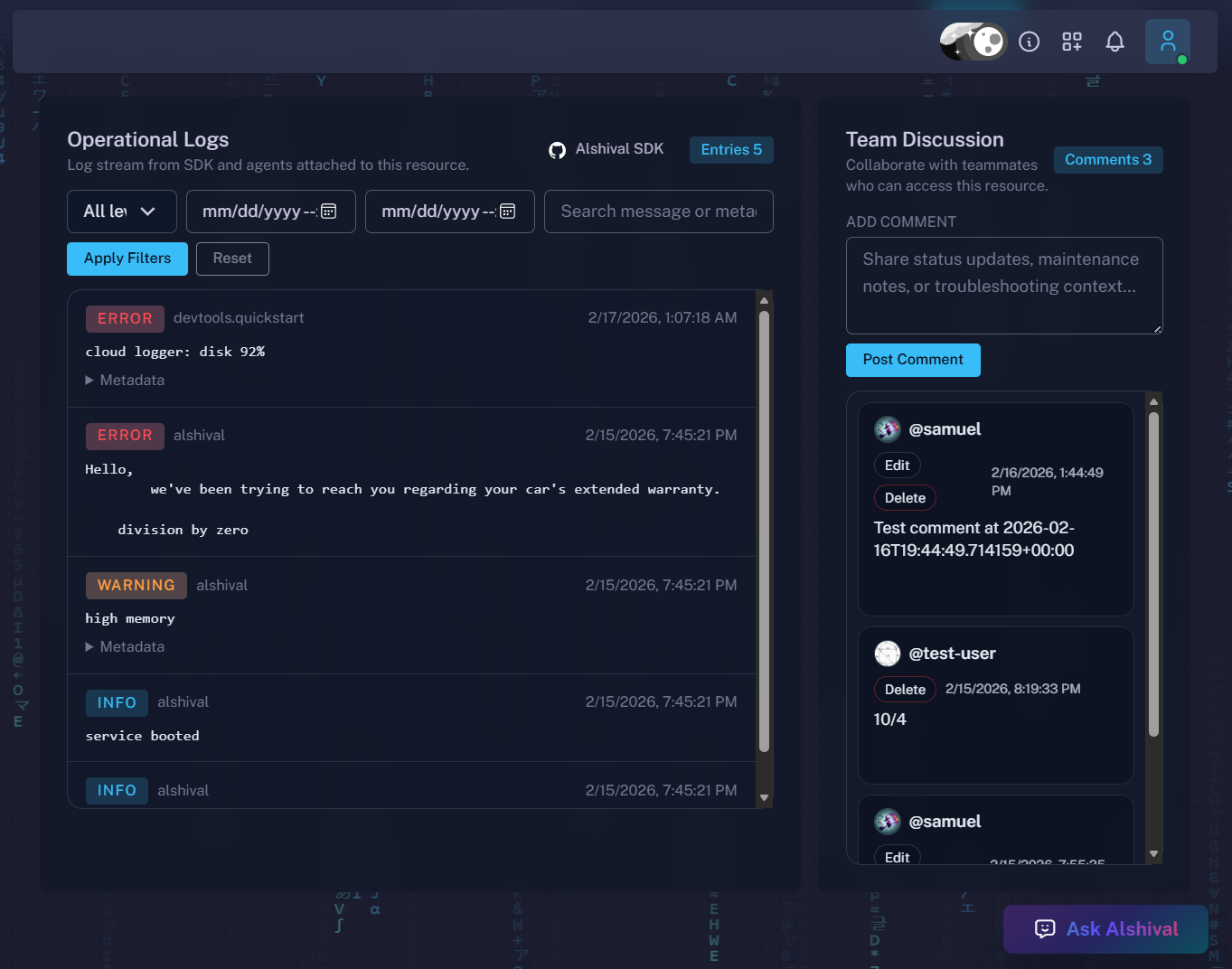Screen dimensions: 1232x969
Task: Click the info icon in the top bar
Action: coord(1029,41)
